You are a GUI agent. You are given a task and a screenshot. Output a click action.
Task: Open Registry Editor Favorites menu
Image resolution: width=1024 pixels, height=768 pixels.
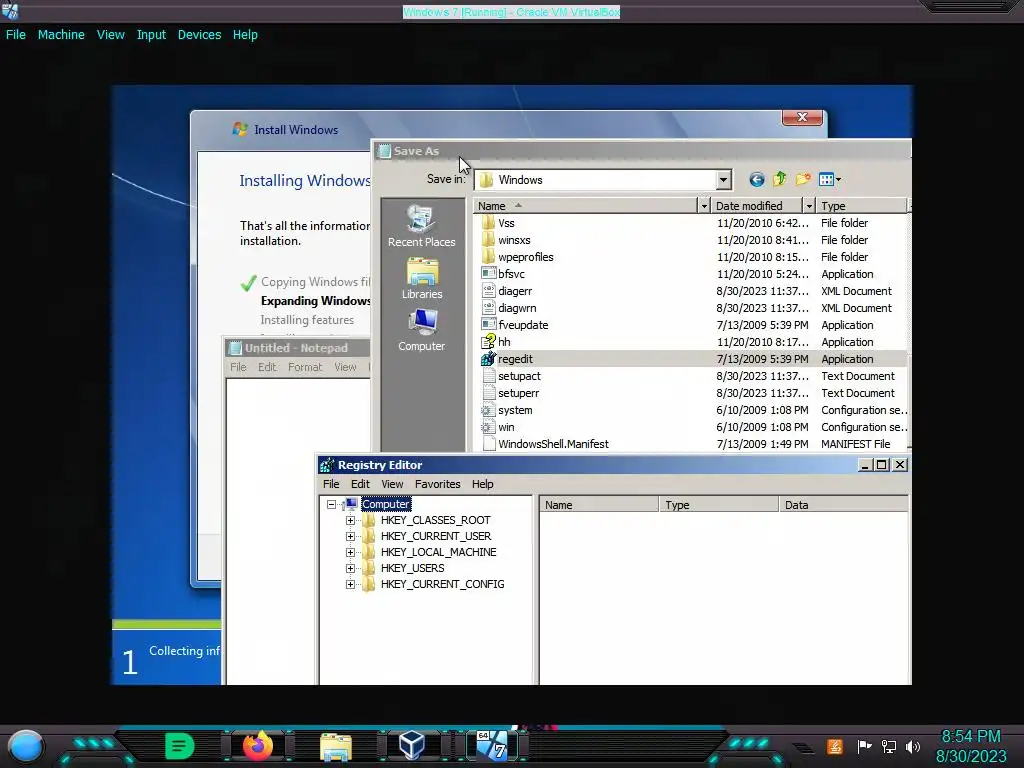pos(438,484)
